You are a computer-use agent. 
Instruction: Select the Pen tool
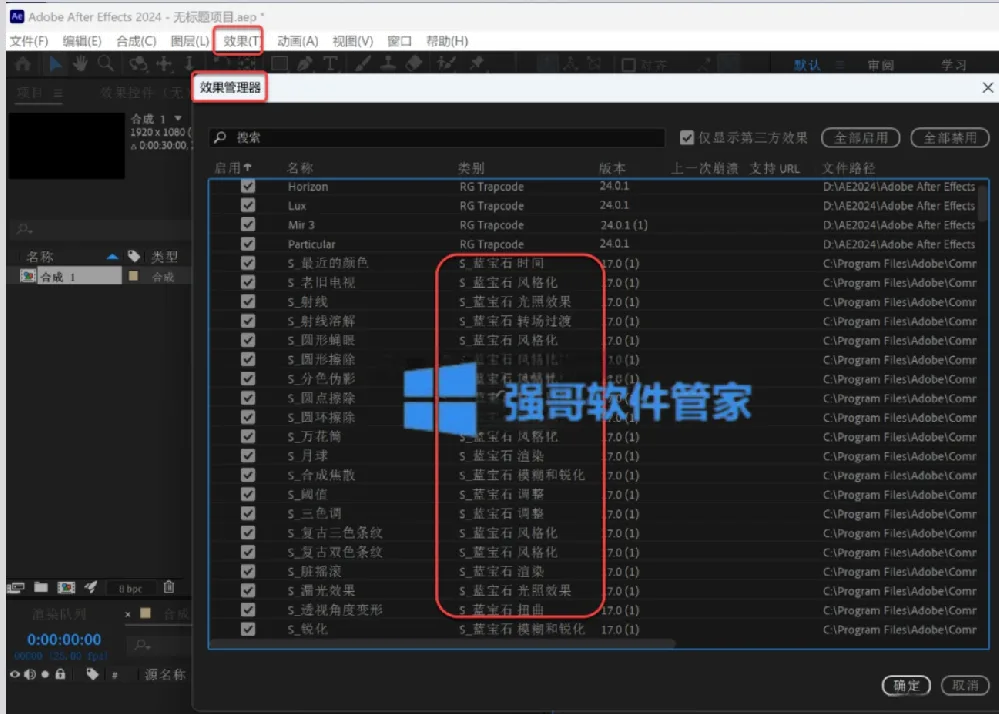click(305, 64)
